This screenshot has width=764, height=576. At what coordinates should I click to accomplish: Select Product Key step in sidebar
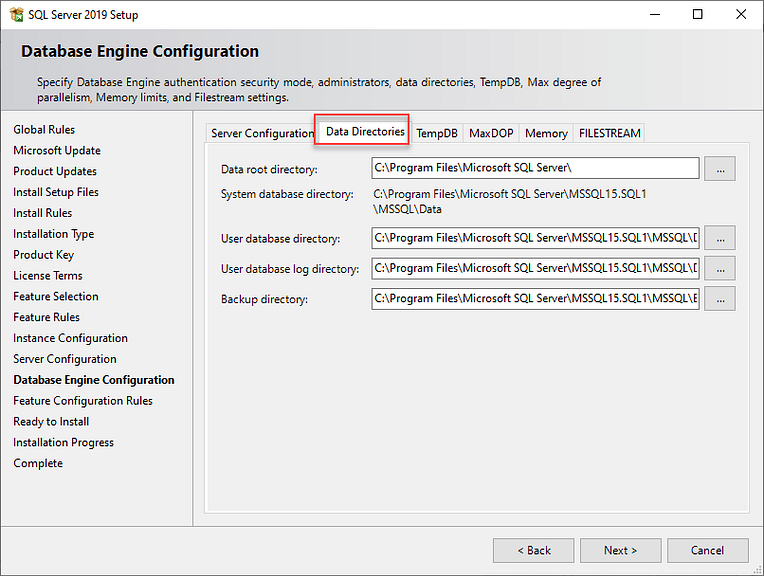43,255
